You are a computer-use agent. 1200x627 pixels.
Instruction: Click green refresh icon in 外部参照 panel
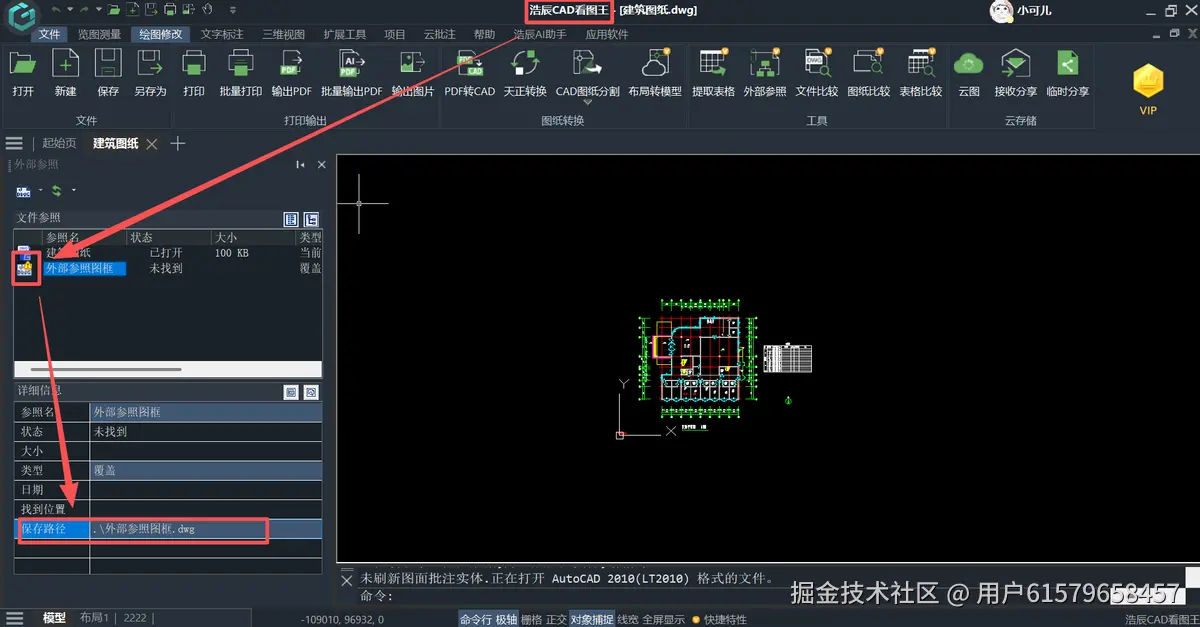(57, 190)
